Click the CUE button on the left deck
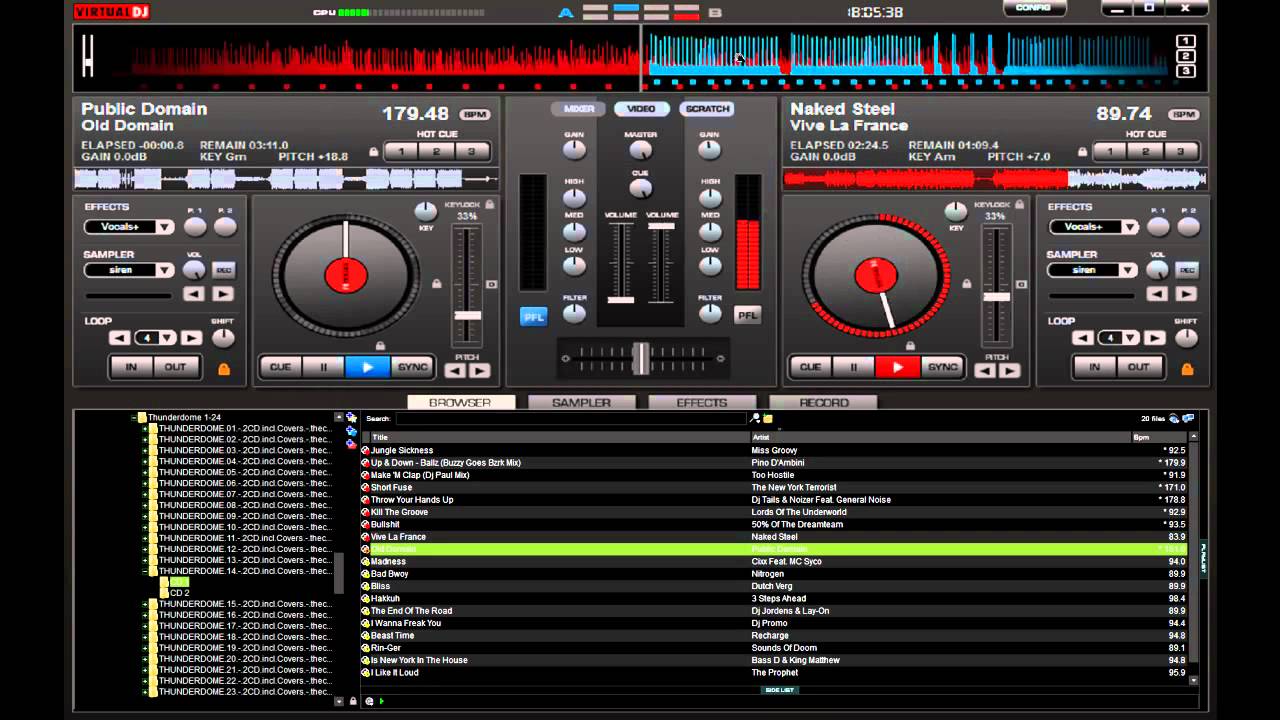The width and height of the screenshot is (1280, 720). (281, 367)
